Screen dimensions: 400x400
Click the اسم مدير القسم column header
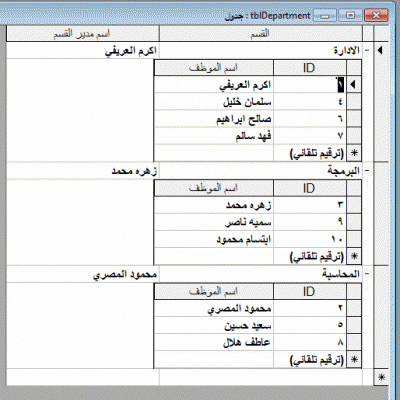point(83,34)
